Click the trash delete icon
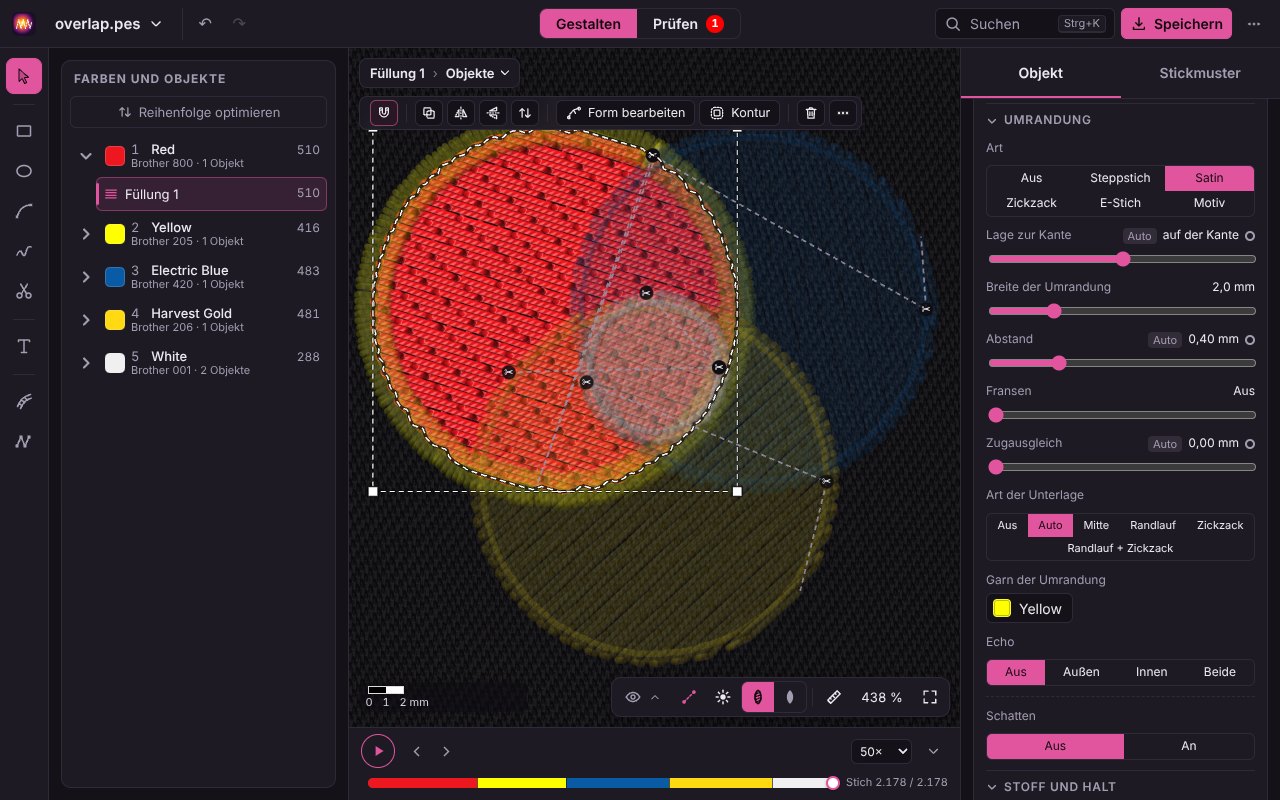This screenshot has height=800, width=1280. (811, 113)
